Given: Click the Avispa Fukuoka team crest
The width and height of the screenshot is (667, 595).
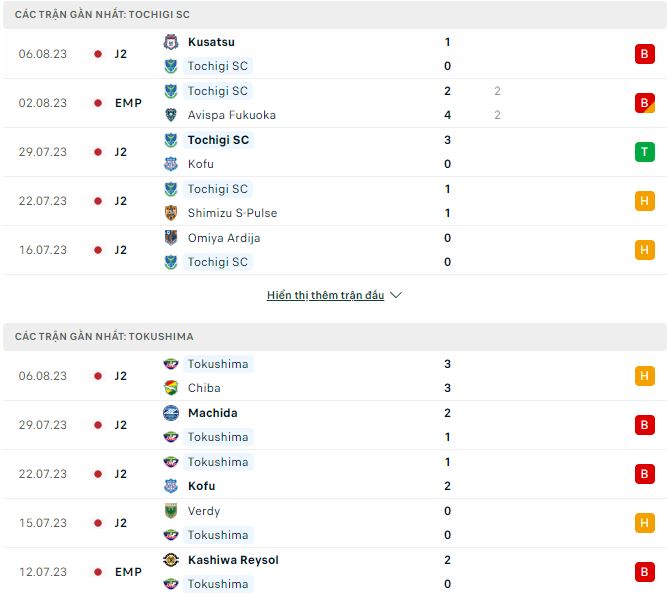Looking at the screenshot, I should point(171,115).
